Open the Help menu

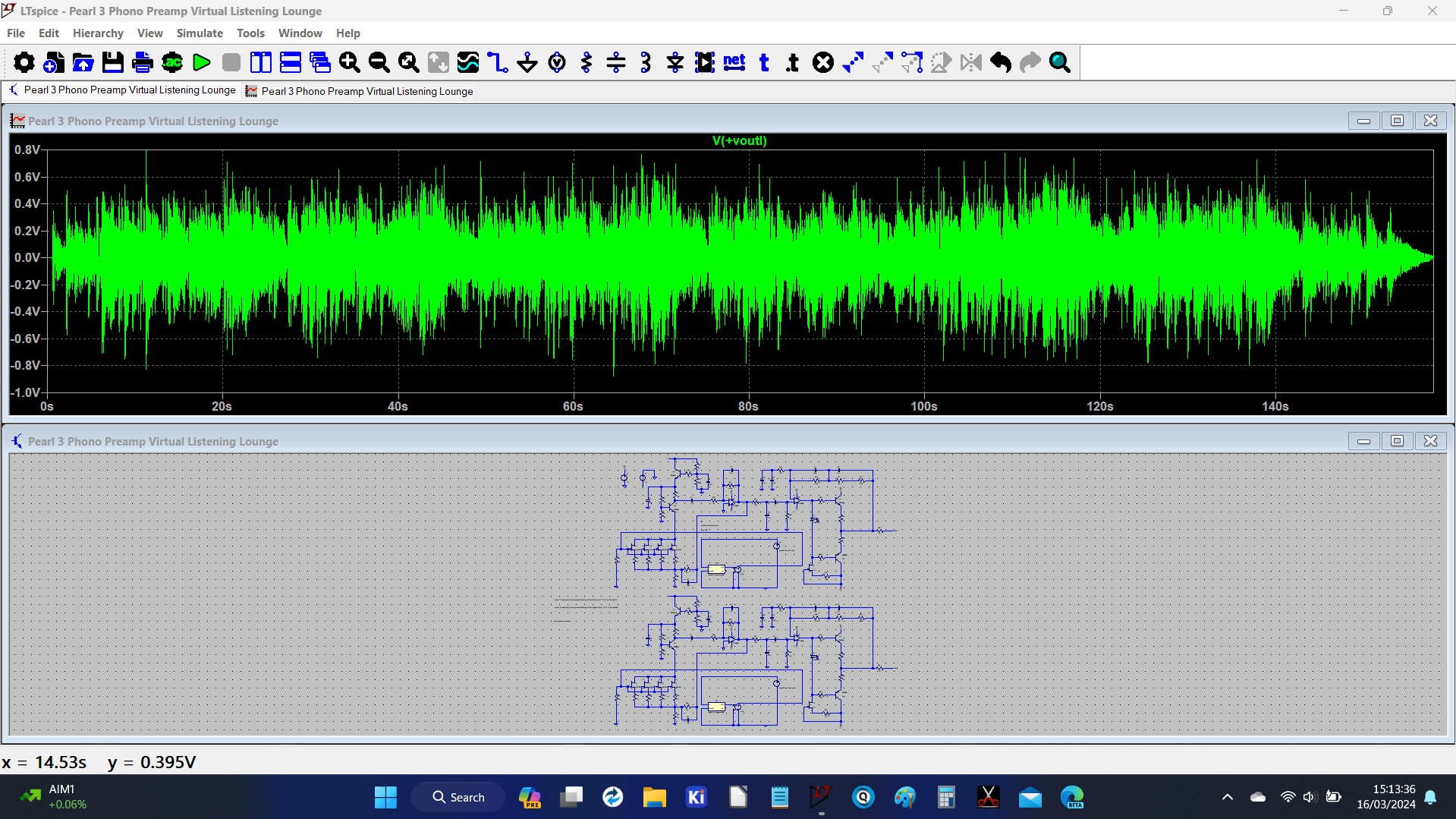click(x=348, y=33)
